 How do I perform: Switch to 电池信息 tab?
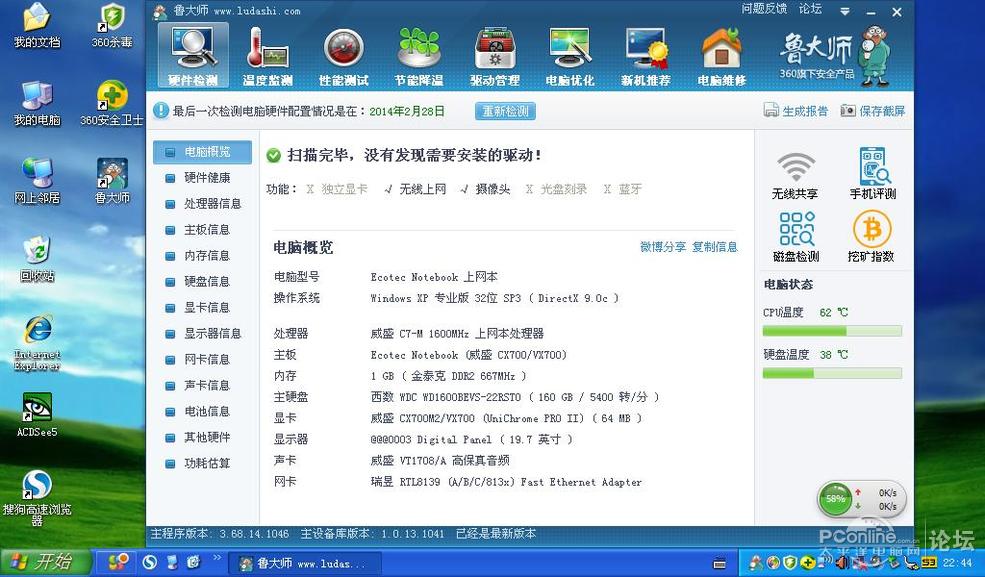coord(202,412)
